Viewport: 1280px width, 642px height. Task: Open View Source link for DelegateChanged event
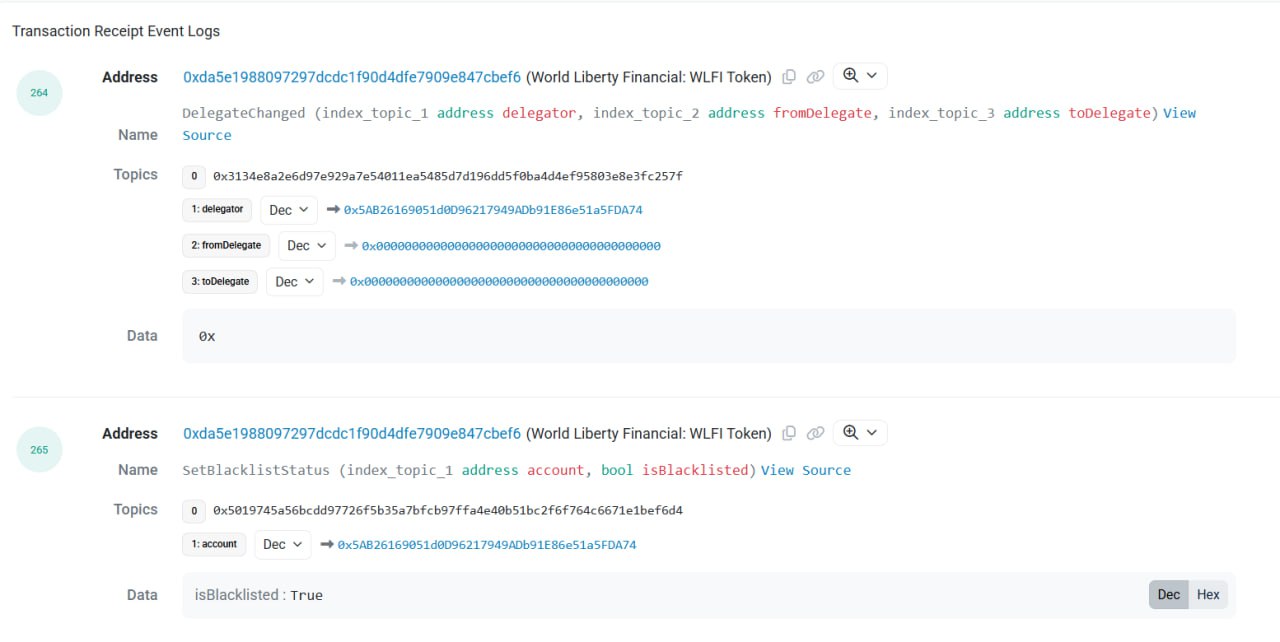point(1179,113)
